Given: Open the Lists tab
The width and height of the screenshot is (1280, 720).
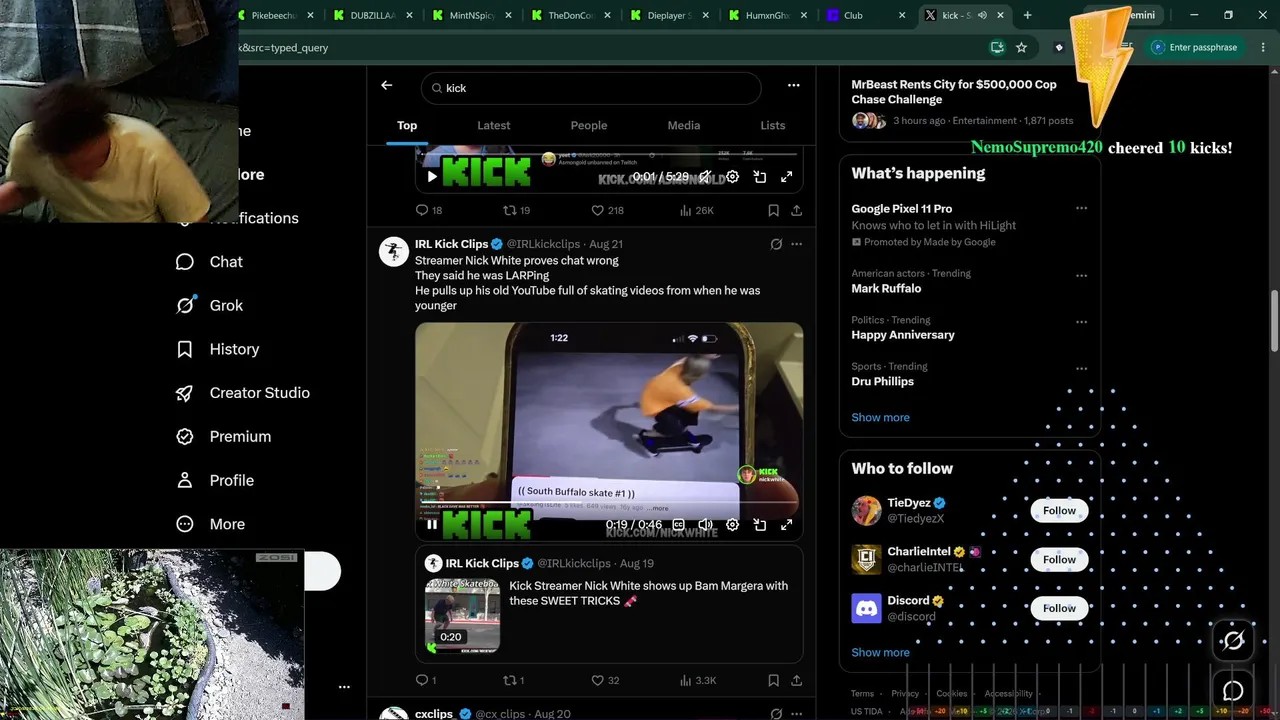Looking at the screenshot, I should 773,125.
